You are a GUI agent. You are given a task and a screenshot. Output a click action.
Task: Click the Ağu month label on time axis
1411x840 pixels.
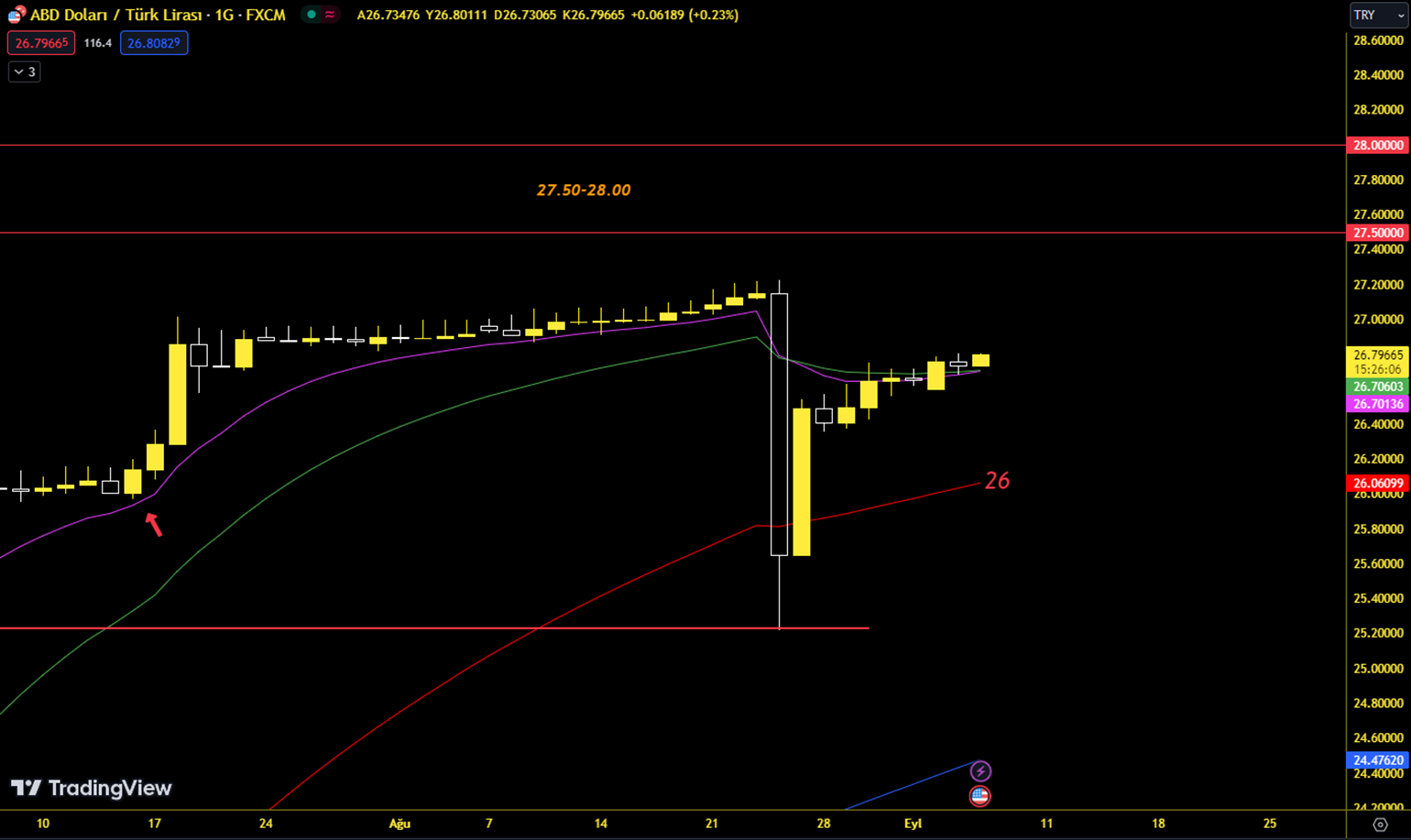pos(399,824)
